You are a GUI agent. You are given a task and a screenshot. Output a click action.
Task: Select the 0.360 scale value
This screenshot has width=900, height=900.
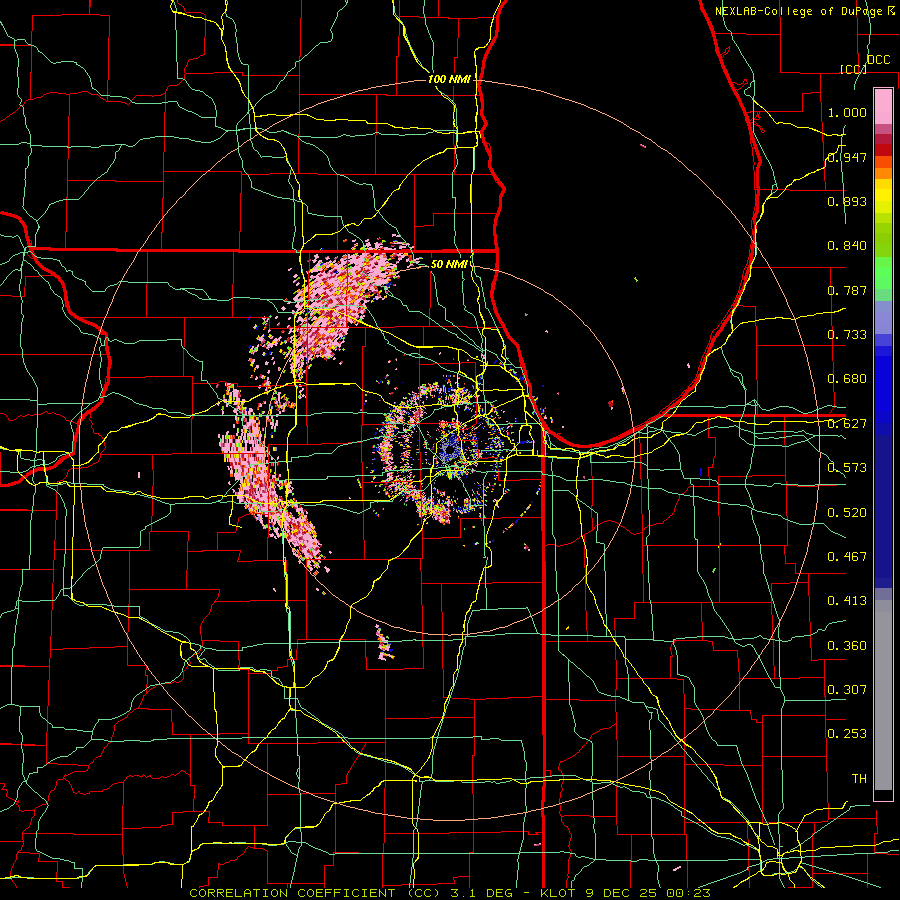(847, 646)
